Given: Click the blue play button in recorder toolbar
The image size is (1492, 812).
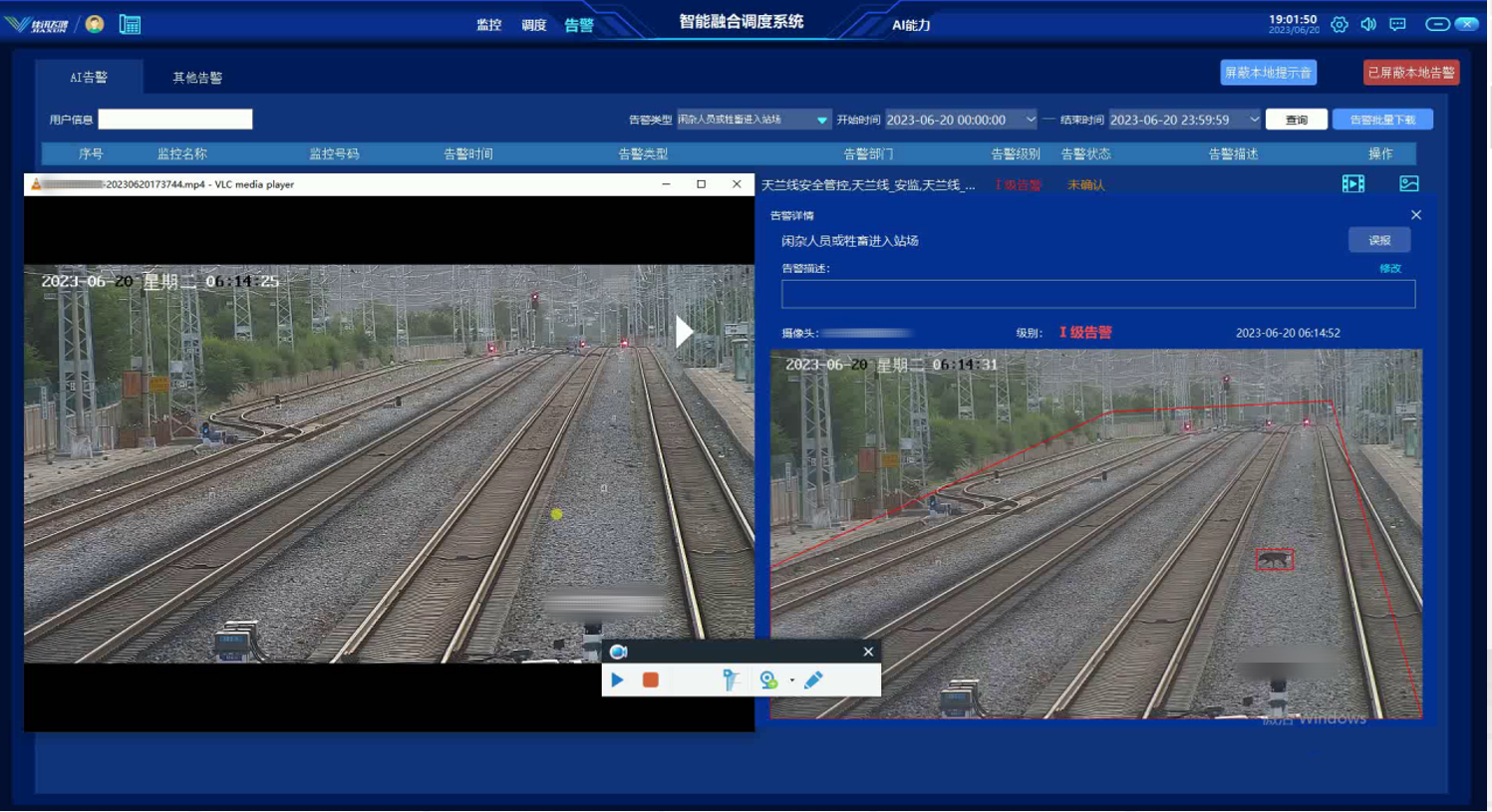Looking at the screenshot, I should click(x=617, y=679).
